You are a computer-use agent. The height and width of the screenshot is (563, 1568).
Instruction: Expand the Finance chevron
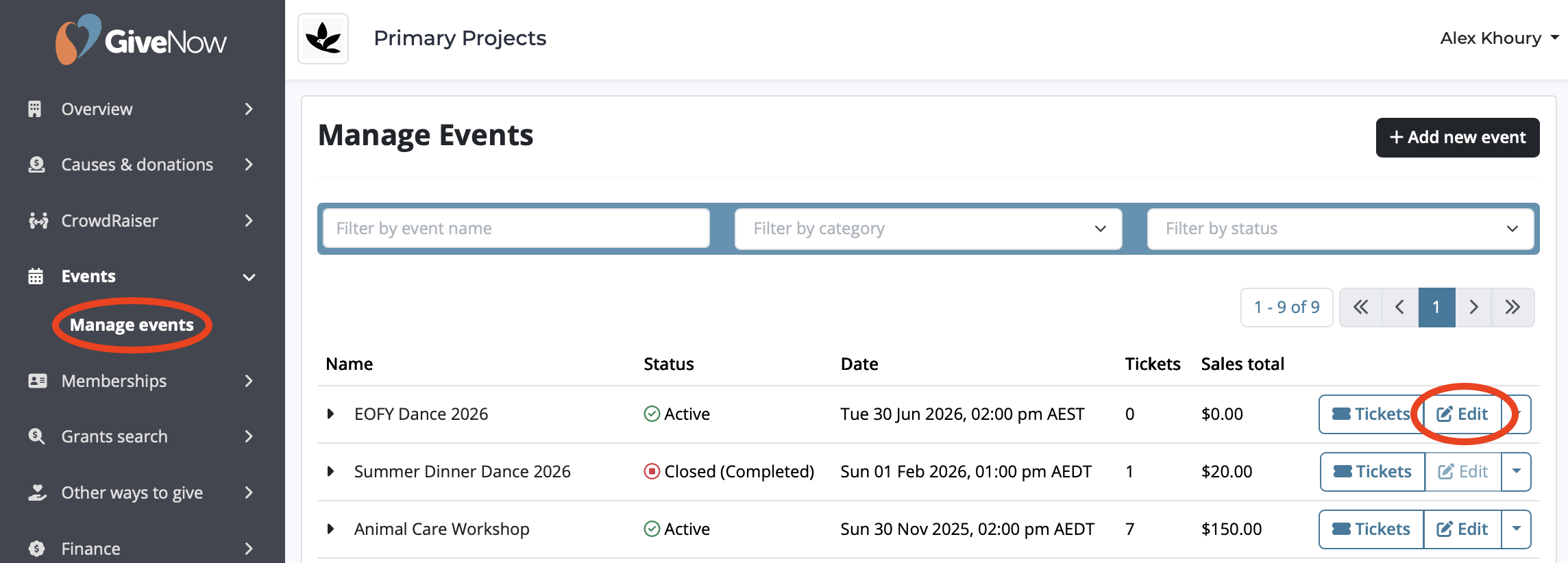click(249, 549)
